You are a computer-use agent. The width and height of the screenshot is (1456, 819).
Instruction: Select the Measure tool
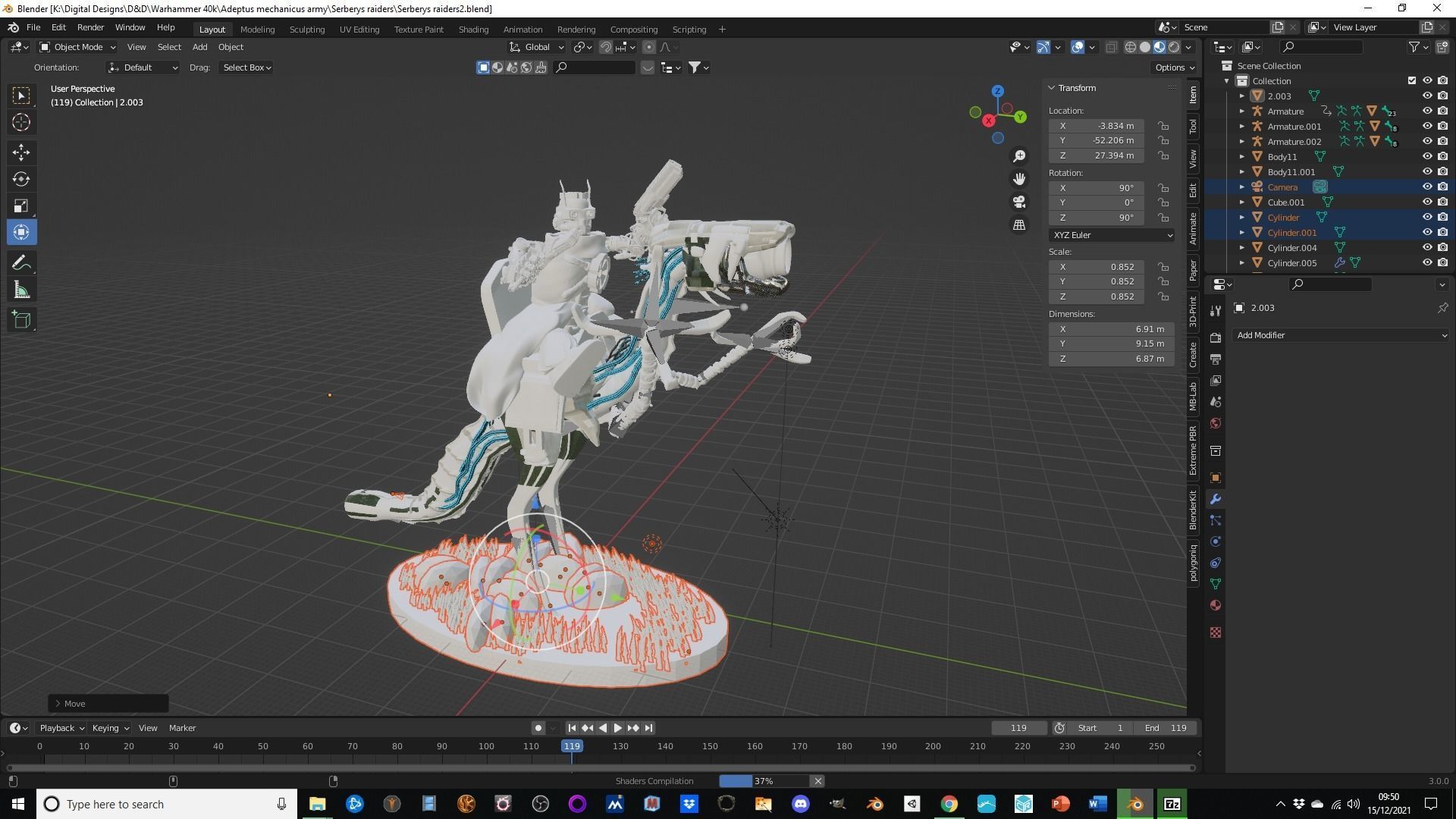pos(21,290)
